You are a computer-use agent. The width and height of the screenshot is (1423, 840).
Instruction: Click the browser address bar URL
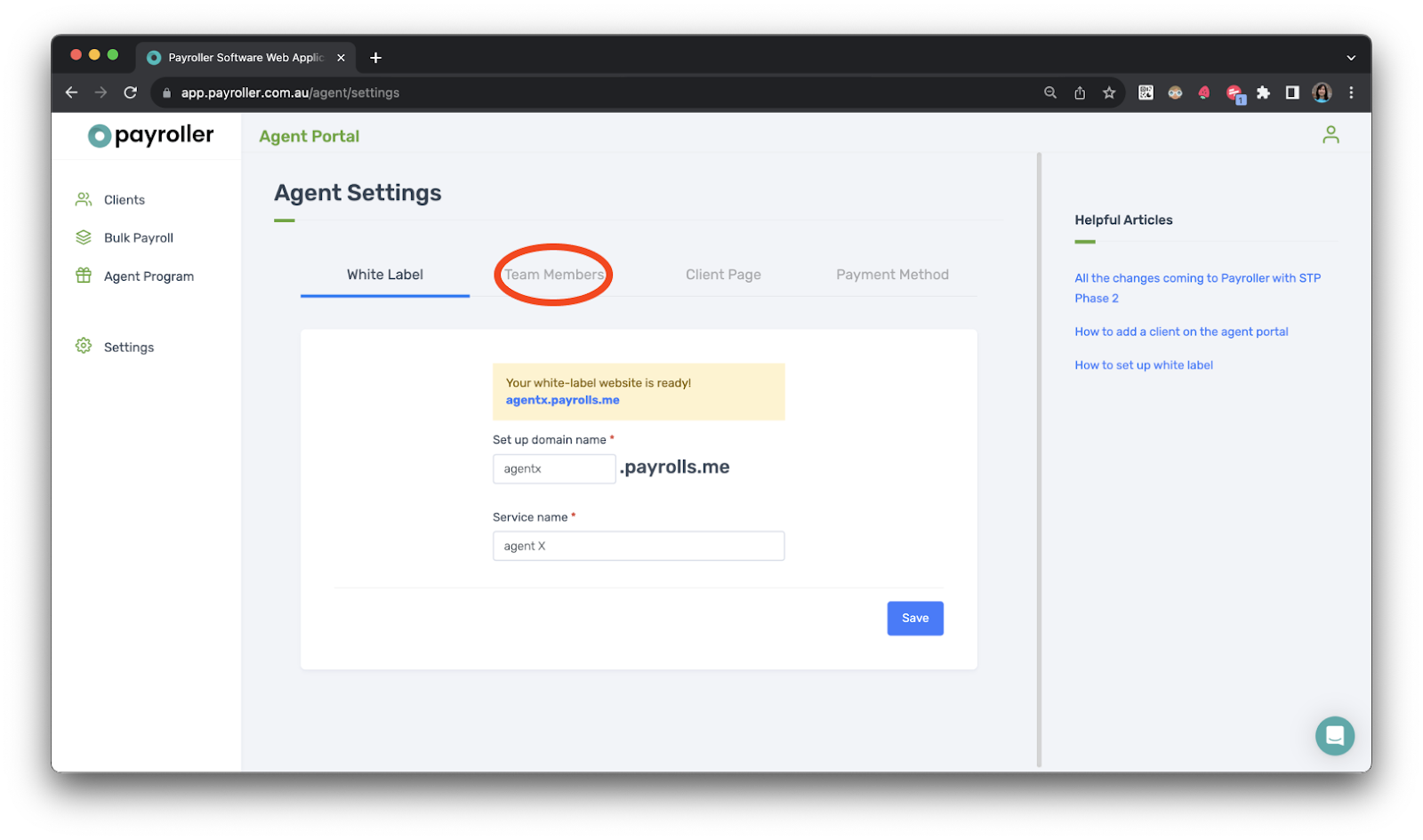tap(290, 92)
